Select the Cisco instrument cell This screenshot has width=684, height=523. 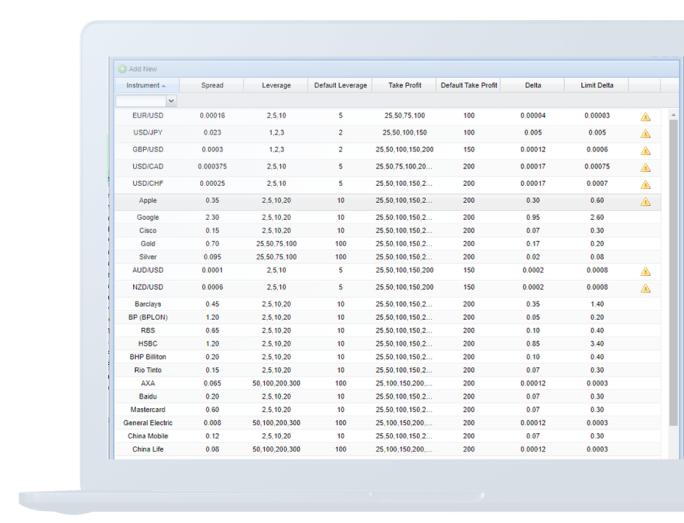[147, 230]
